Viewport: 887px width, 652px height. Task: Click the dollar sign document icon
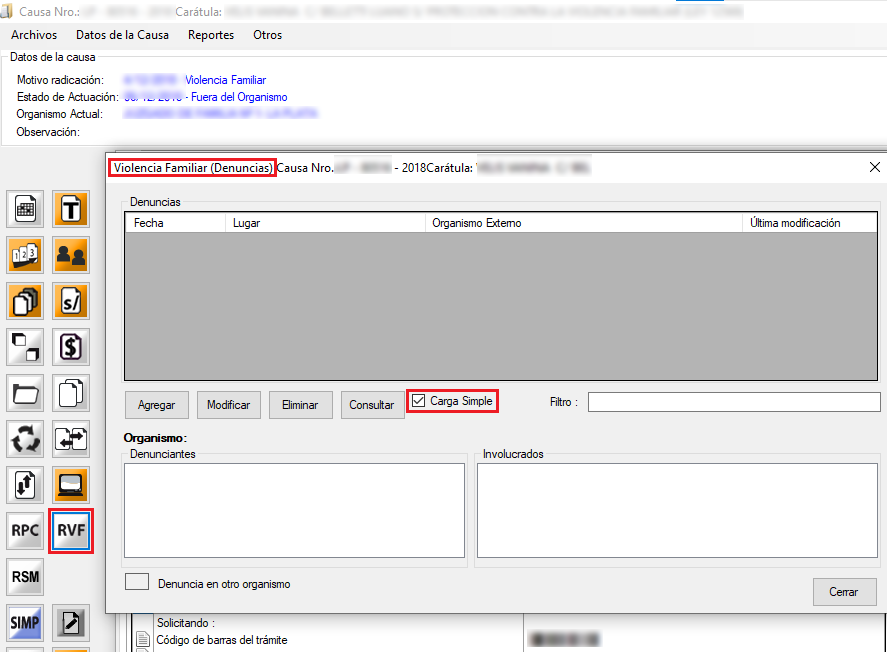pos(71,347)
